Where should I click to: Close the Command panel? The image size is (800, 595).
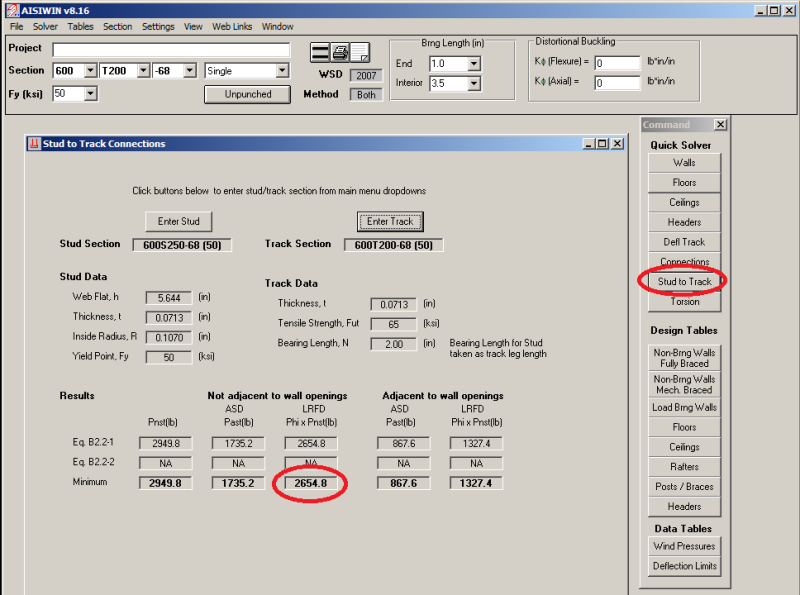[x=720, y=125]
